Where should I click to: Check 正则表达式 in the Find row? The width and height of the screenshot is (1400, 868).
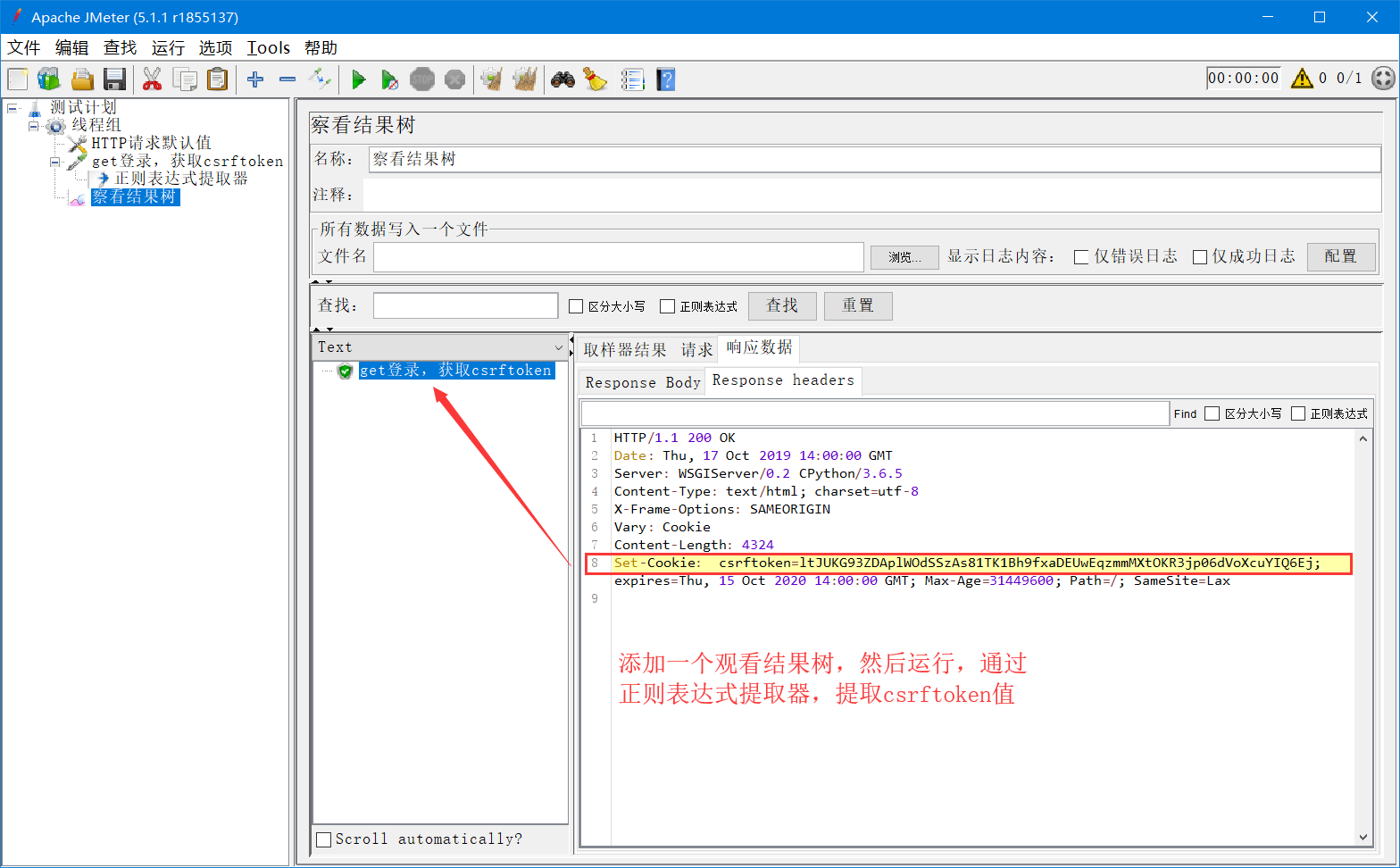click(x=1298, y=413)
